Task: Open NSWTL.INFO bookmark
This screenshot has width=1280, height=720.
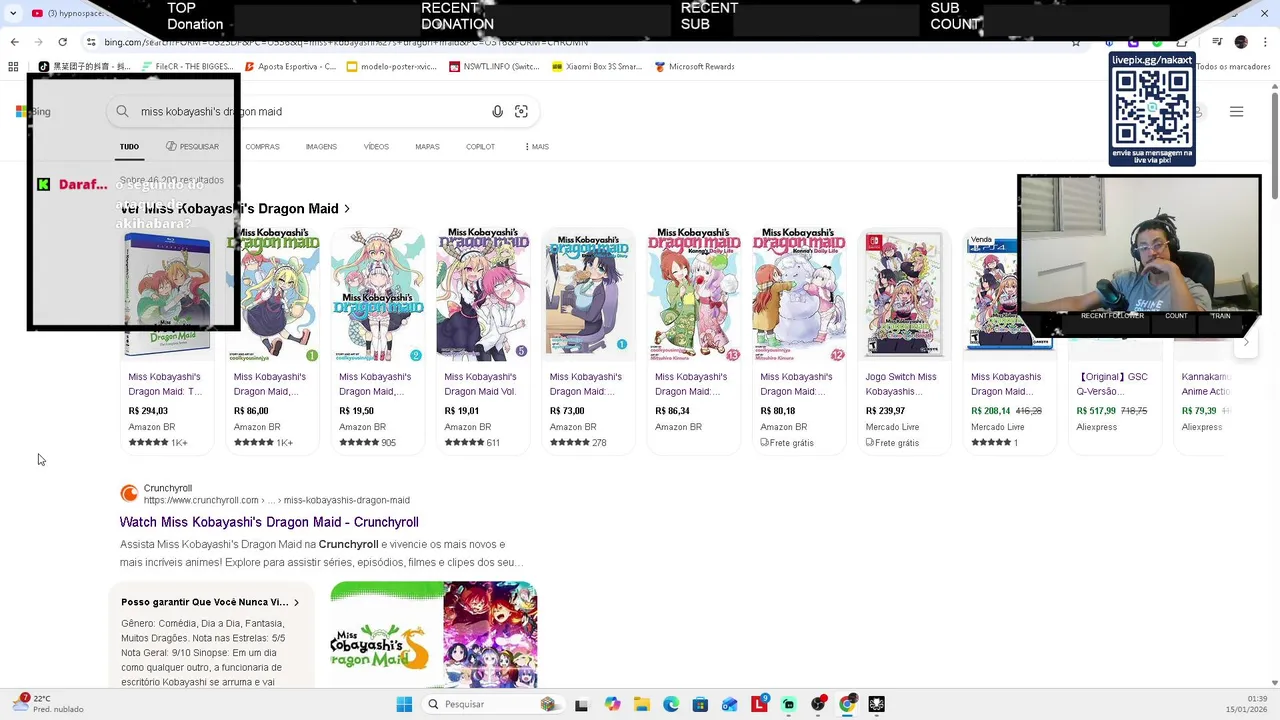Action: point(495,67)
